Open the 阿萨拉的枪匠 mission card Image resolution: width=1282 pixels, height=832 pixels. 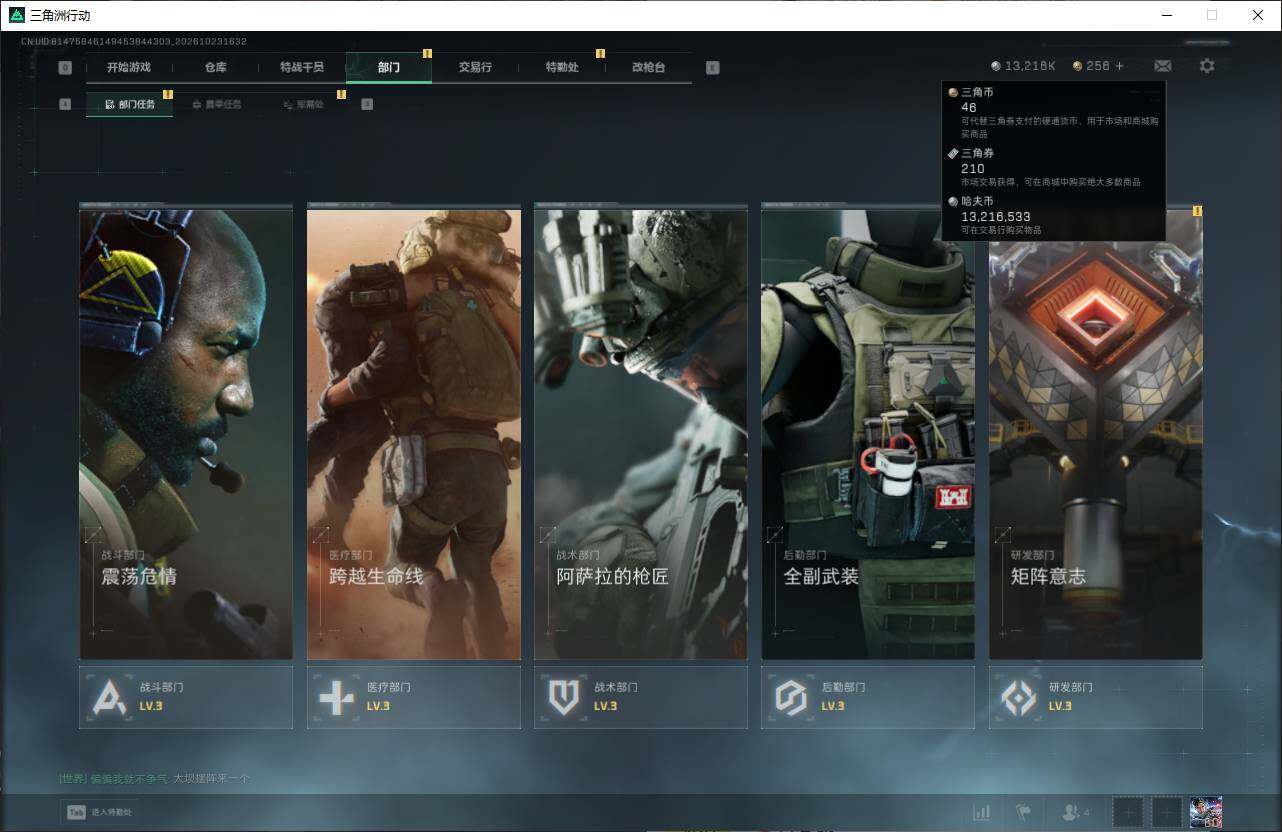pyautogui.click(x=641, y=432)
